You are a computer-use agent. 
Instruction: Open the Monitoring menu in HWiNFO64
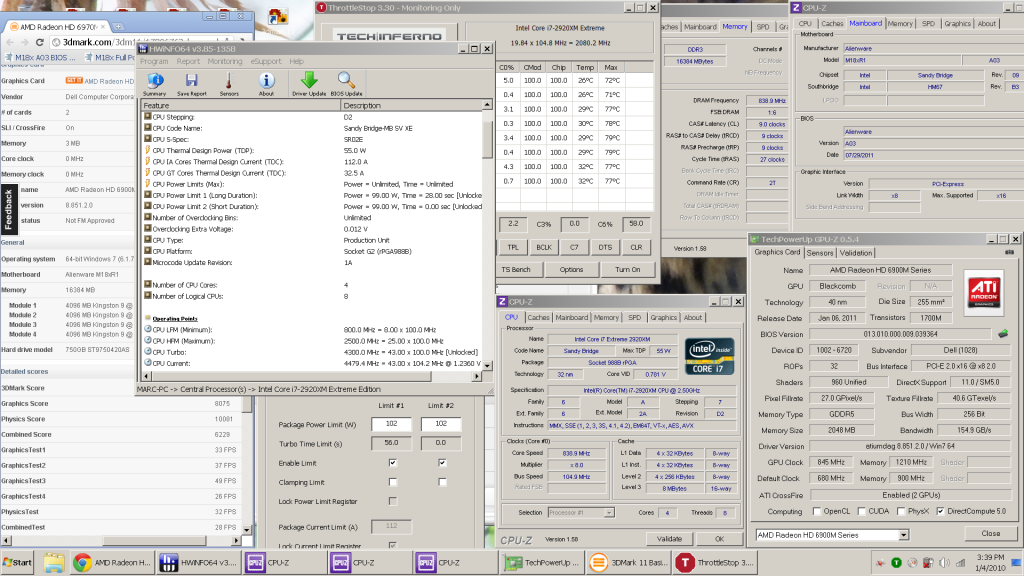click(225, 61)
